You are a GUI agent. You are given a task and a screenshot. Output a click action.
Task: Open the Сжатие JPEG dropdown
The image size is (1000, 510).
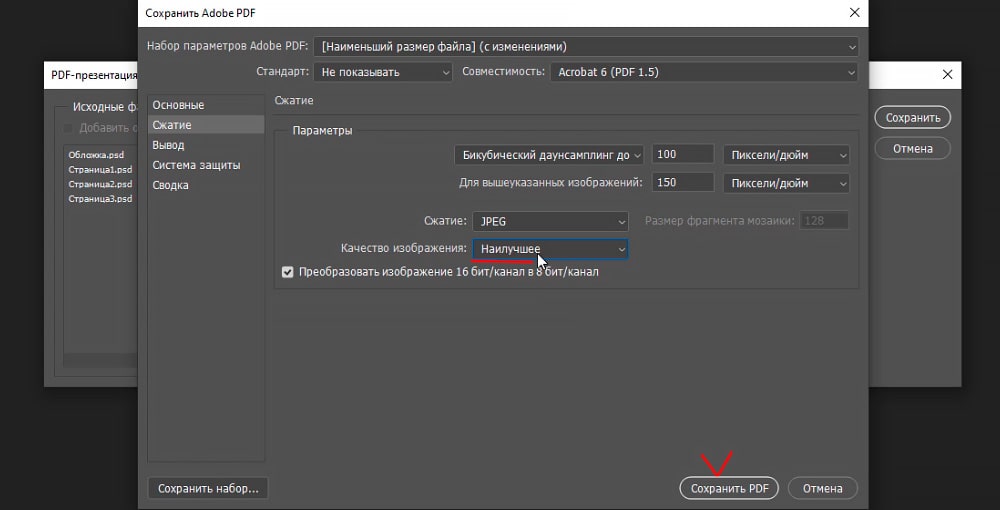(550, 221)
